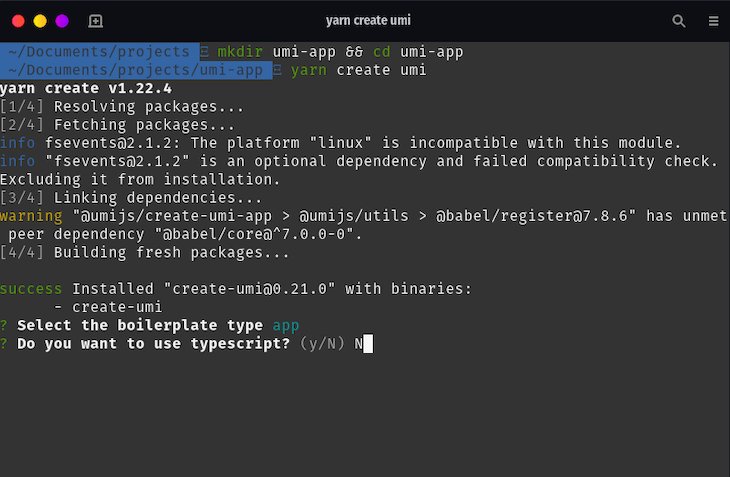The width and height of the screenshot is (730, 477).
Task: Click the prompt glyph before mkdir
Action: coord(204,52)
